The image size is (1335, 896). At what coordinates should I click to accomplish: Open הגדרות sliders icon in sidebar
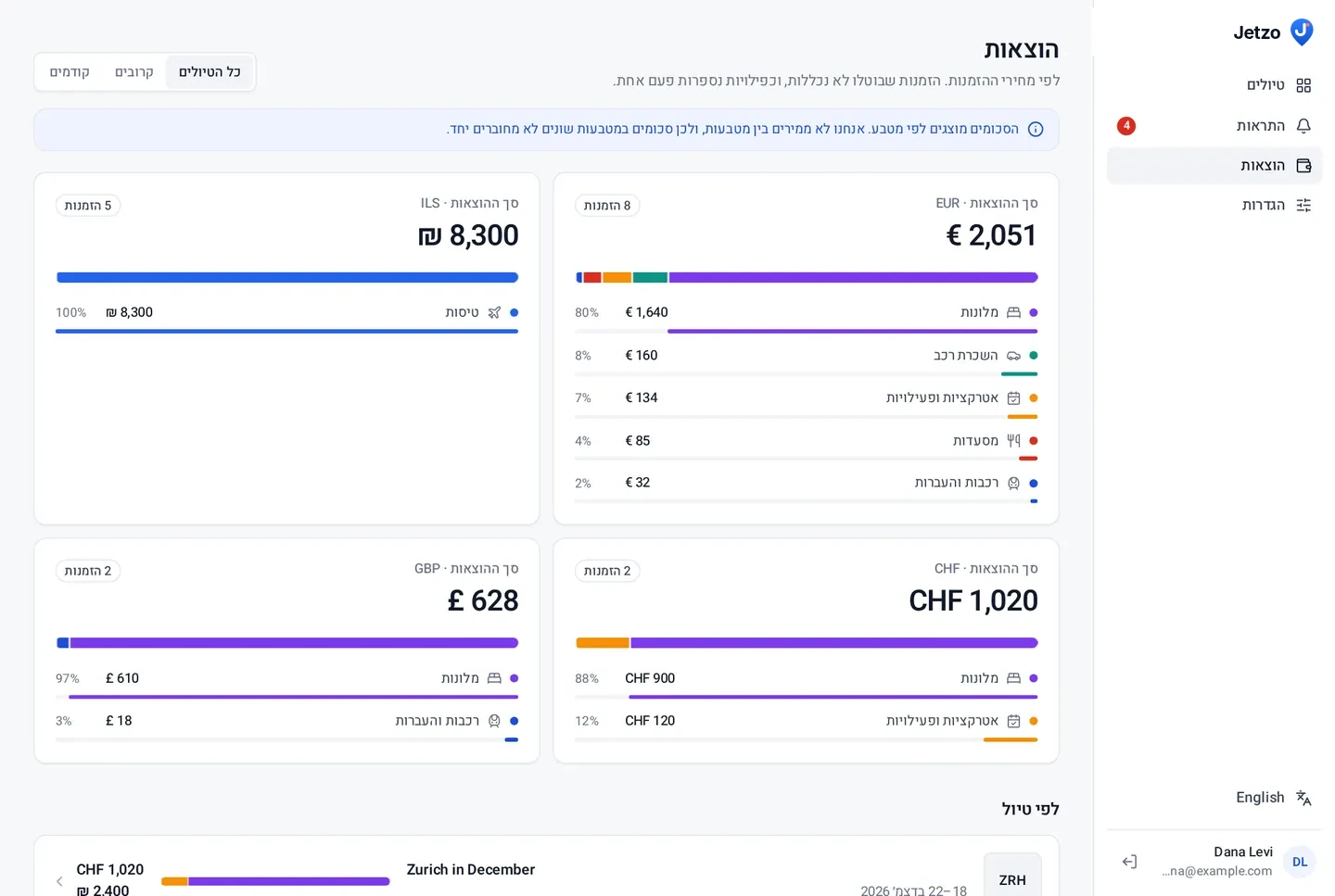point(1303,206)
